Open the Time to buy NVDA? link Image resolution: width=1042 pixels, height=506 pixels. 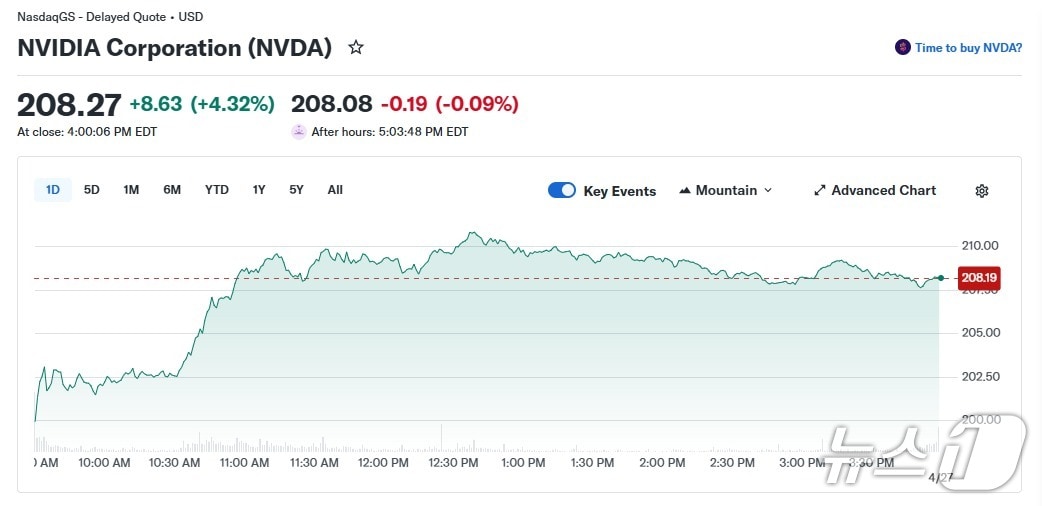click(x=968, y=47)
